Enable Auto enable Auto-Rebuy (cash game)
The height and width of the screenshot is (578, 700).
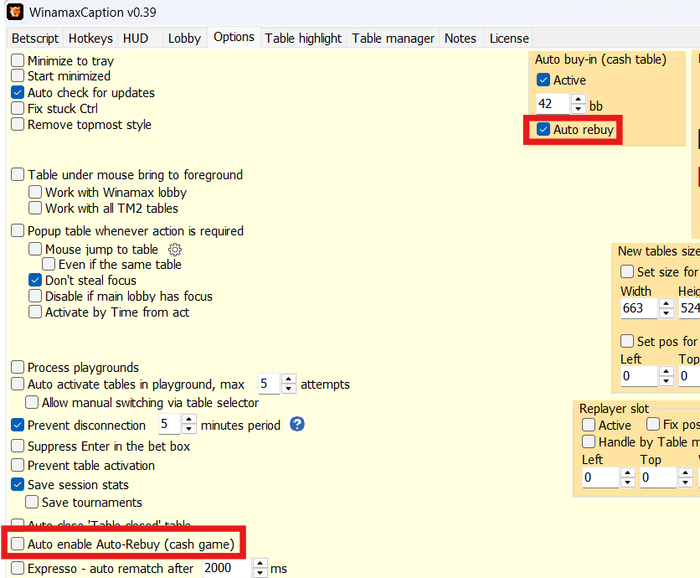pyautogui.click(x=17, y=544)
